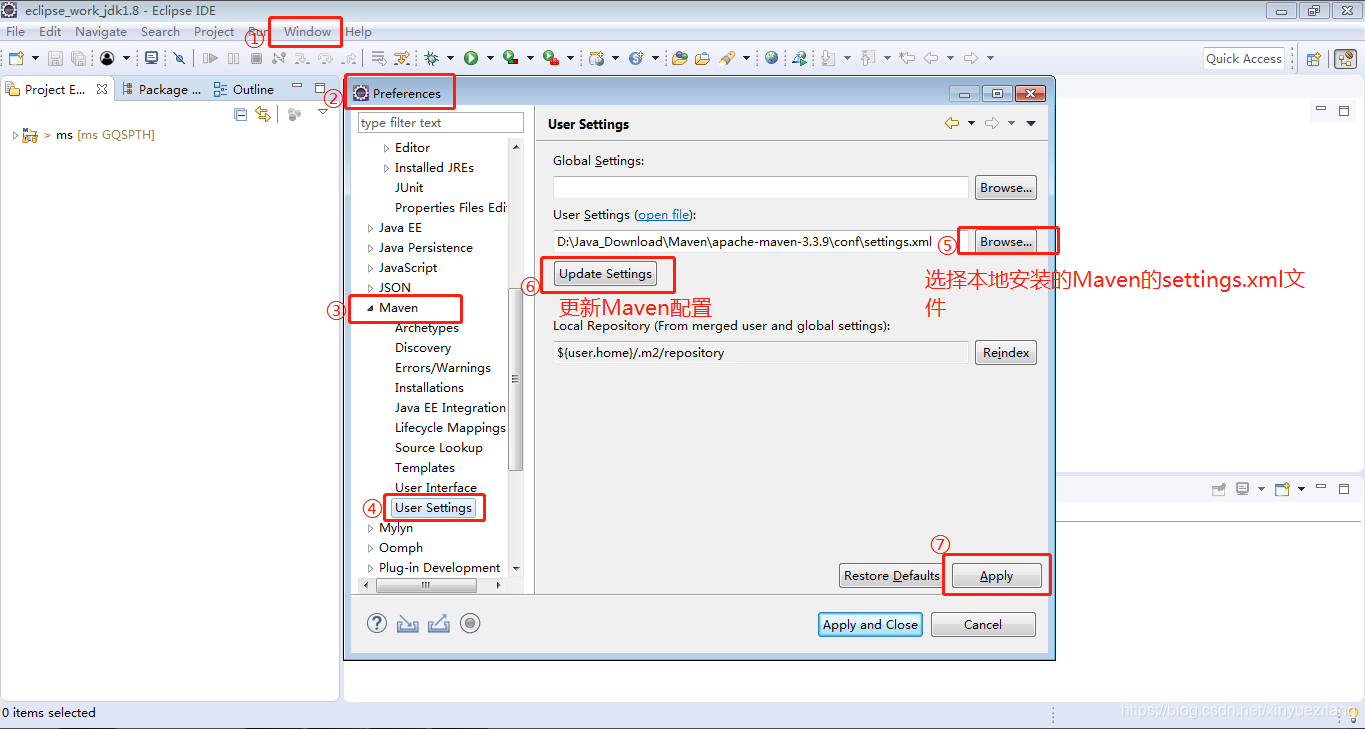Click the New file toolbar icon
Viewport: 1365px width, 729px height.
pyautogui.click(x=16, y=58)
